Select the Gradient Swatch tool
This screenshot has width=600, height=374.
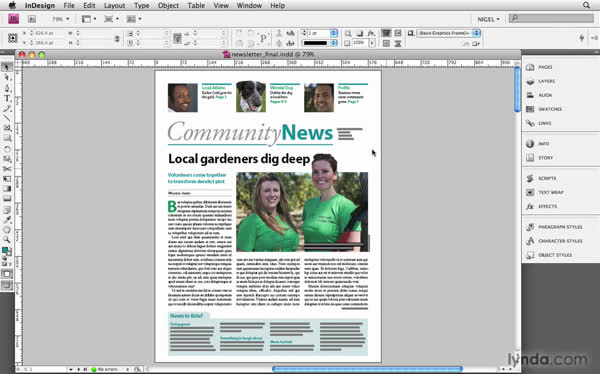point(7,188)
